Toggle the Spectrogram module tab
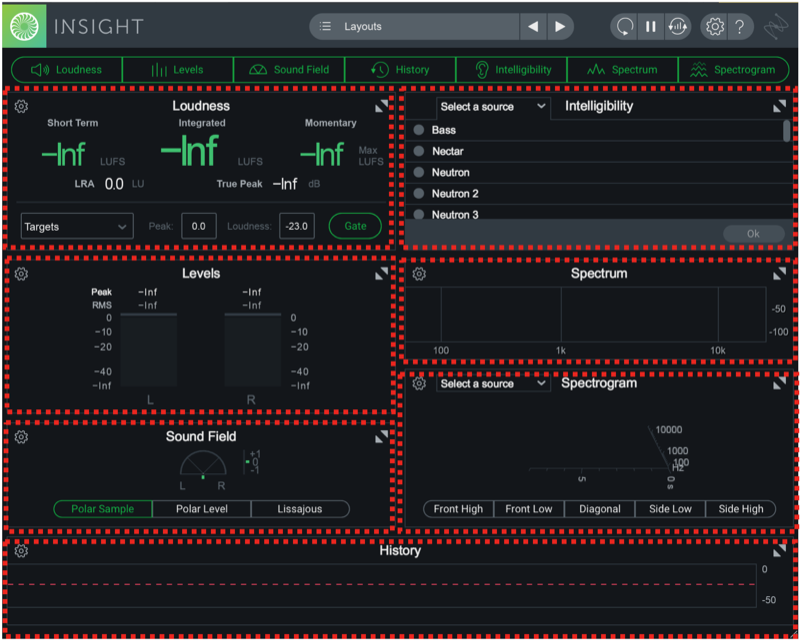This screenshot has width=800, height=641. (733, 70)
